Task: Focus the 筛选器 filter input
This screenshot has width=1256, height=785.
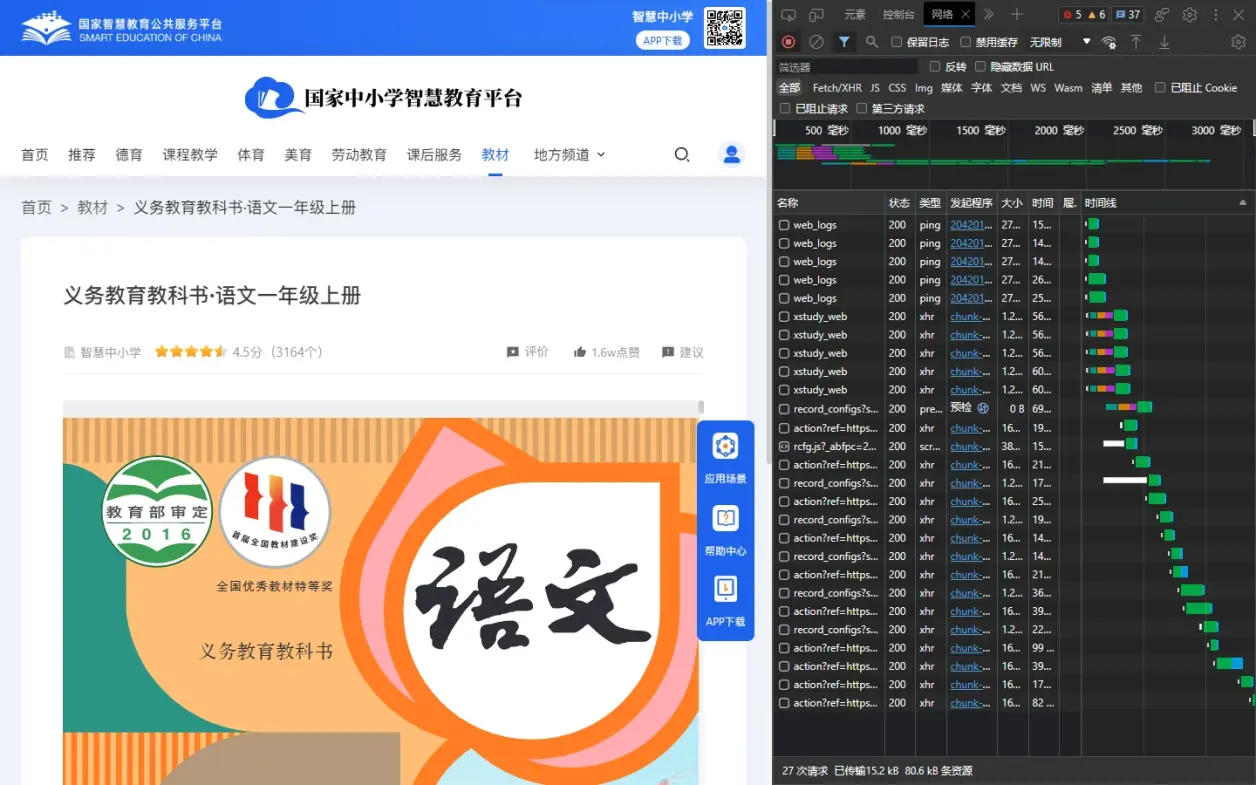Action: pyautogui.click(x=848, y=67)
